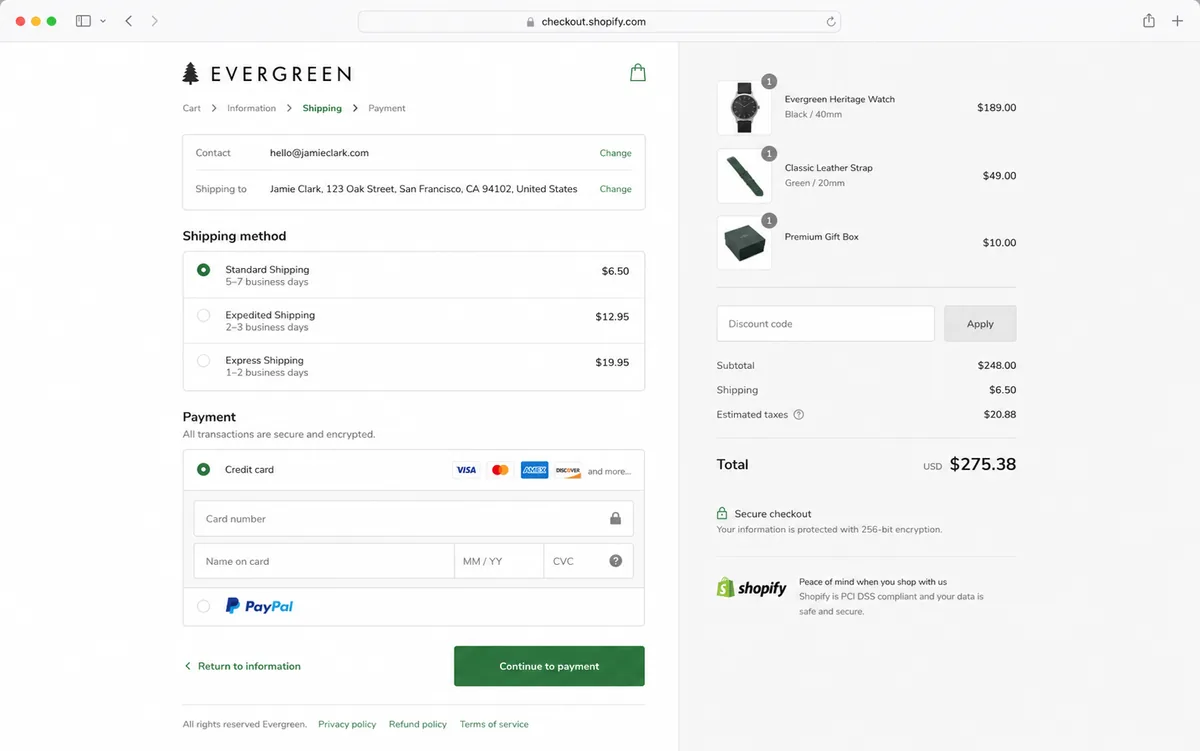The height and width of the screenshot is (751, 1200).
Task: Change the shipping address
Action: click(x=615, y=189)
